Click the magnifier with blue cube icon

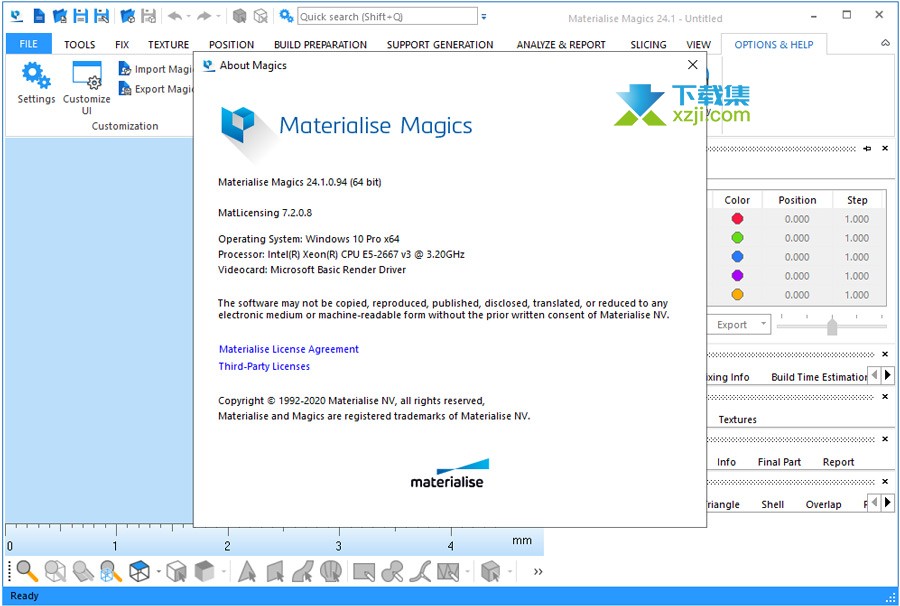coord(111,571)
